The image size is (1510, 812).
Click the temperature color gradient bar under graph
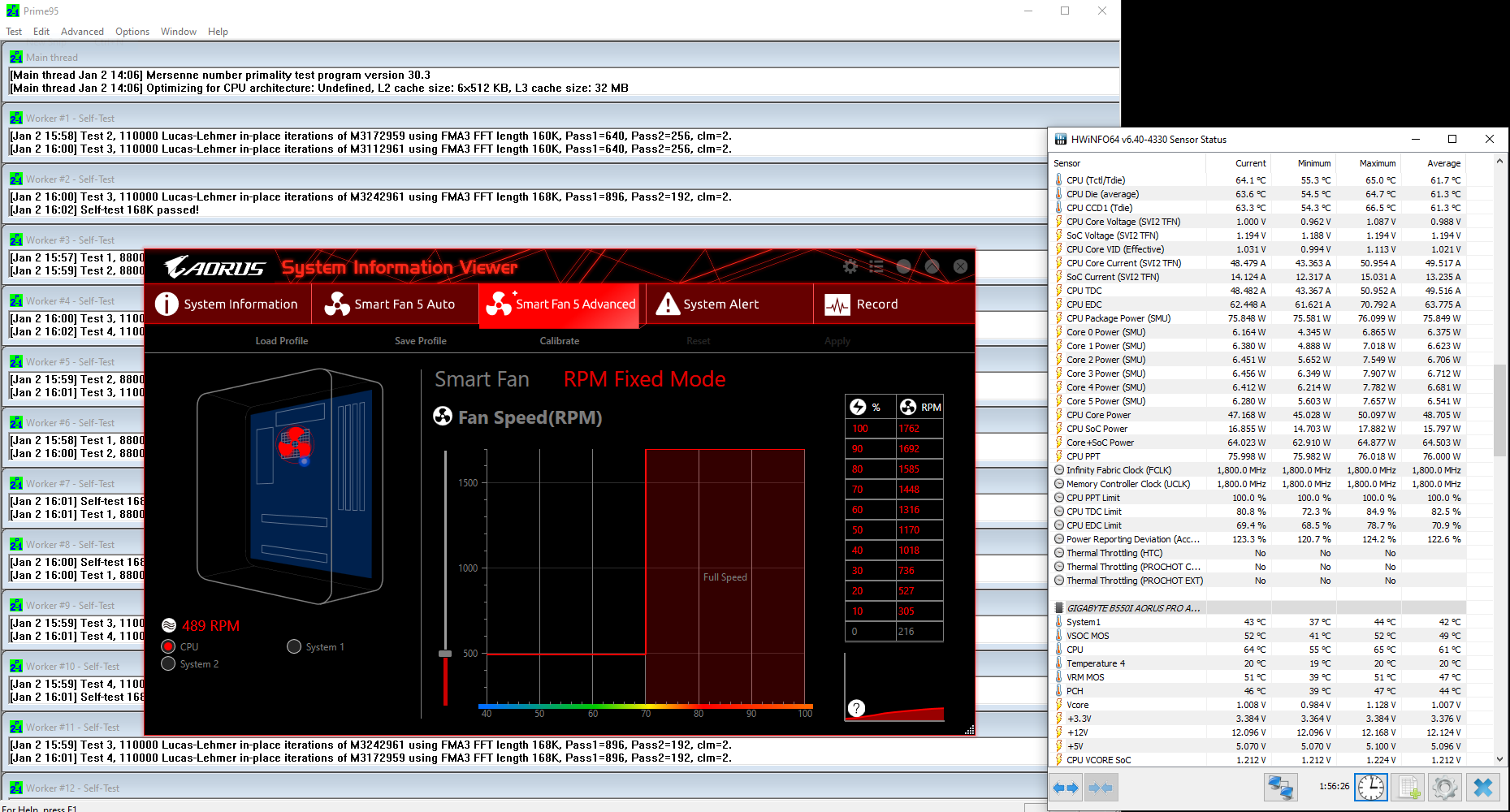pyautogui.click(x=646, y=706)
